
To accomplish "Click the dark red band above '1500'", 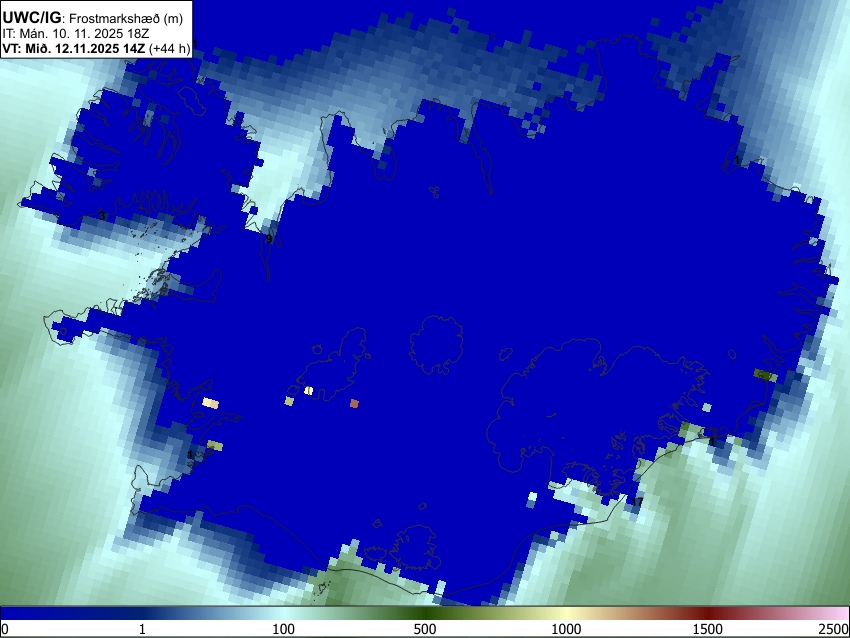I will click(x=707, y=613).
